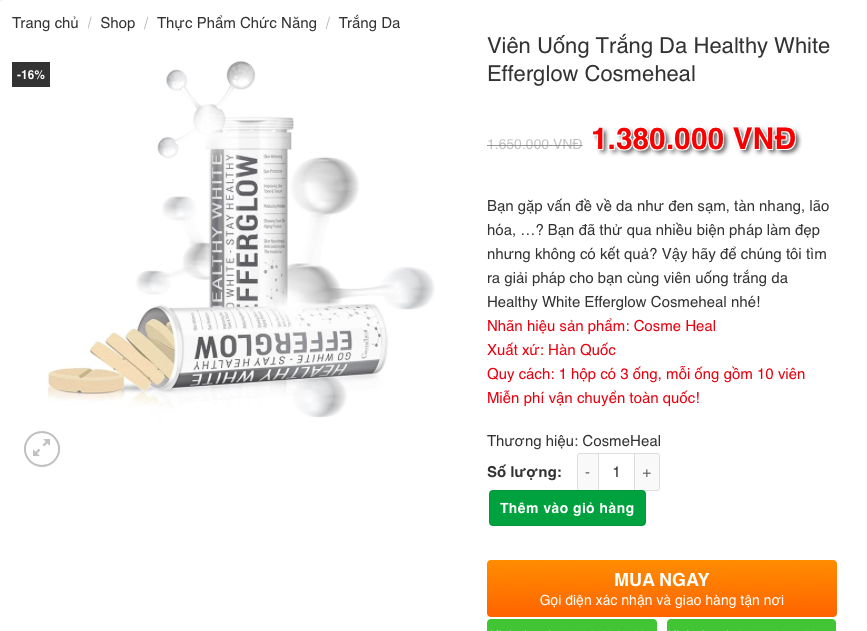Click the -16% discount badge
The width and height of the screenshot is (867, 631).
click(x=31, y=75)
